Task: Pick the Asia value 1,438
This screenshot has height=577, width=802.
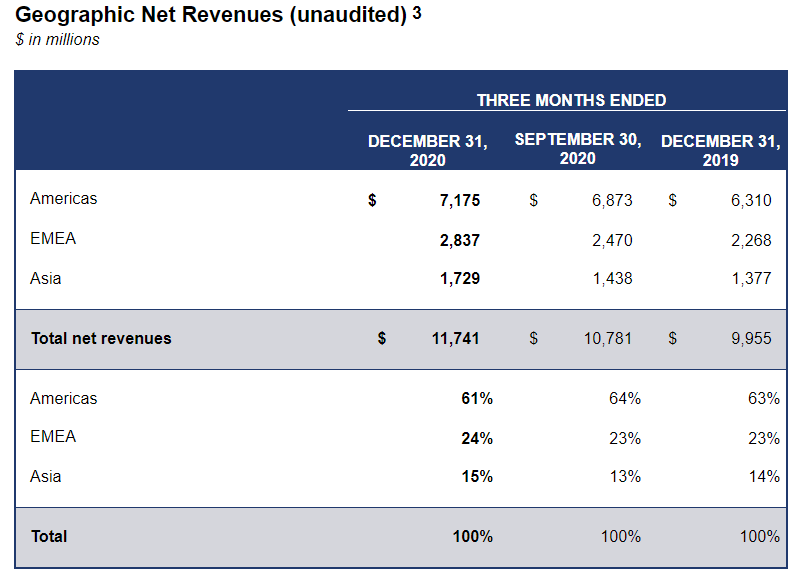Action: tap(612, 278)
